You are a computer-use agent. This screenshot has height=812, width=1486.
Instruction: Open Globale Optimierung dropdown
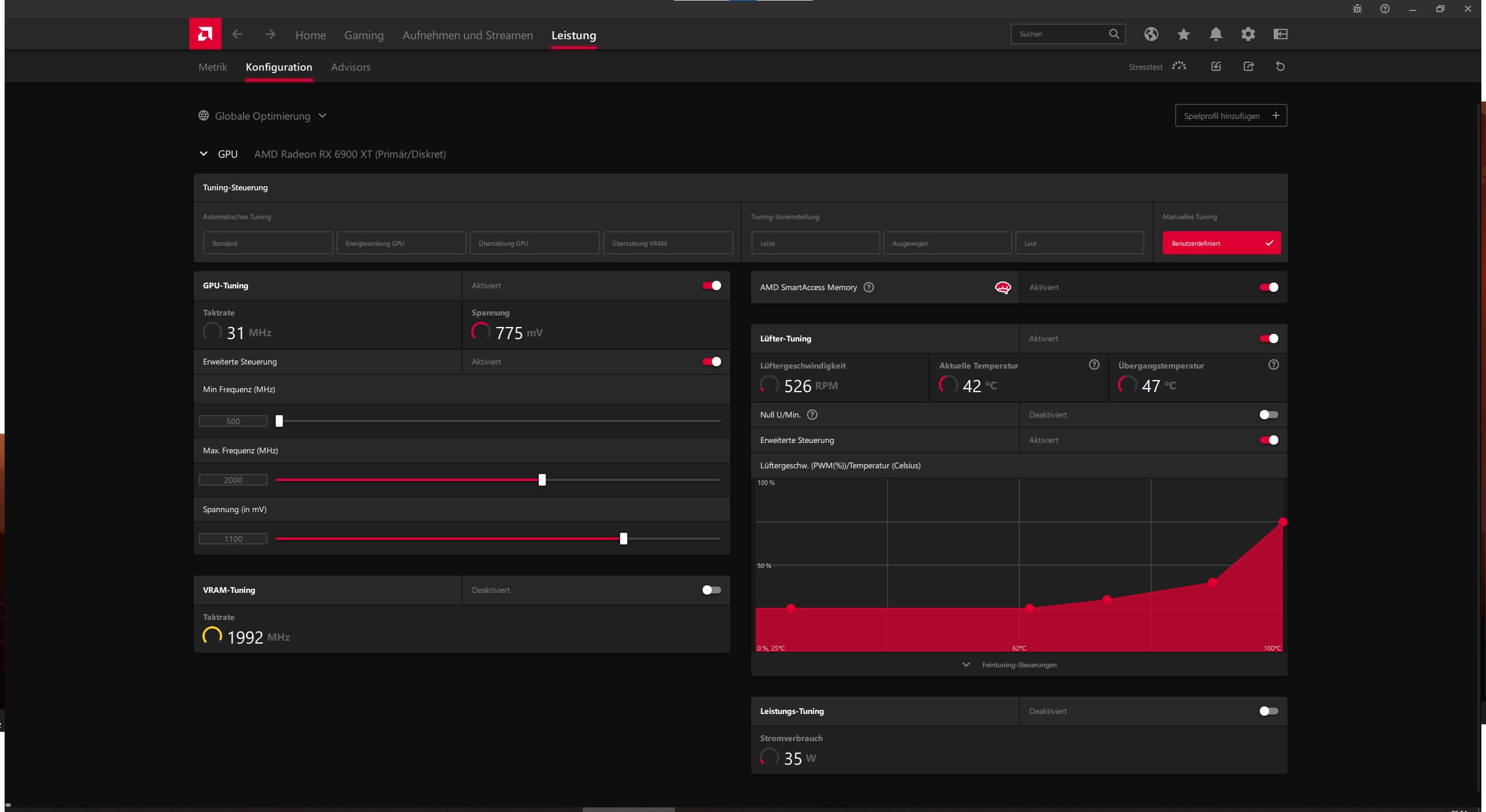322,116
